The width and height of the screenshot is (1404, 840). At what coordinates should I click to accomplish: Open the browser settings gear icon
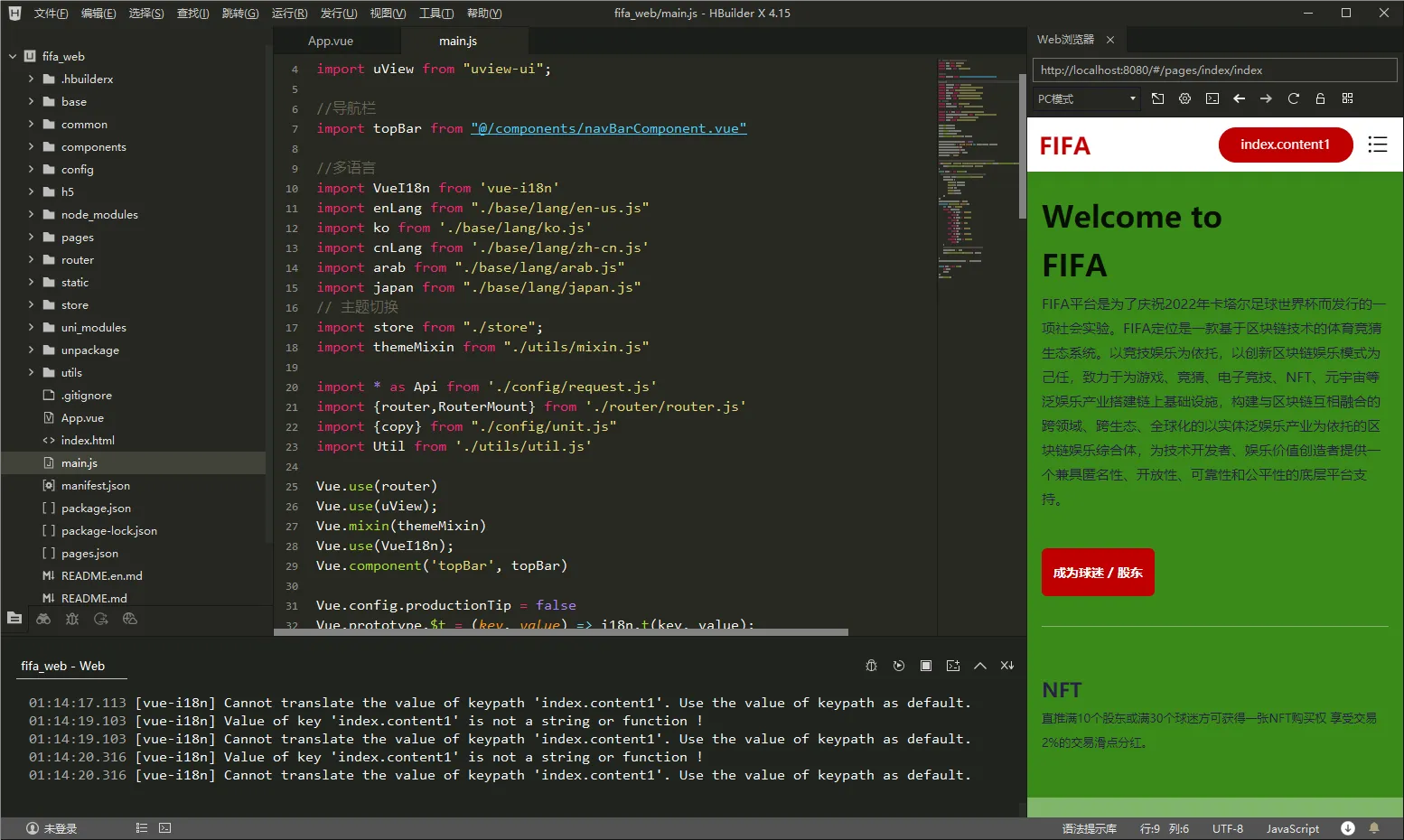pyautogui.click(x=1184, y=98)
